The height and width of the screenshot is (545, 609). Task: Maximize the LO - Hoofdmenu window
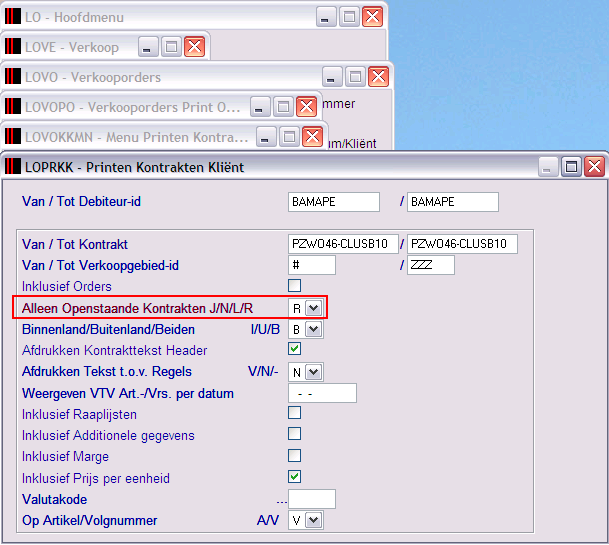[349, 17]
